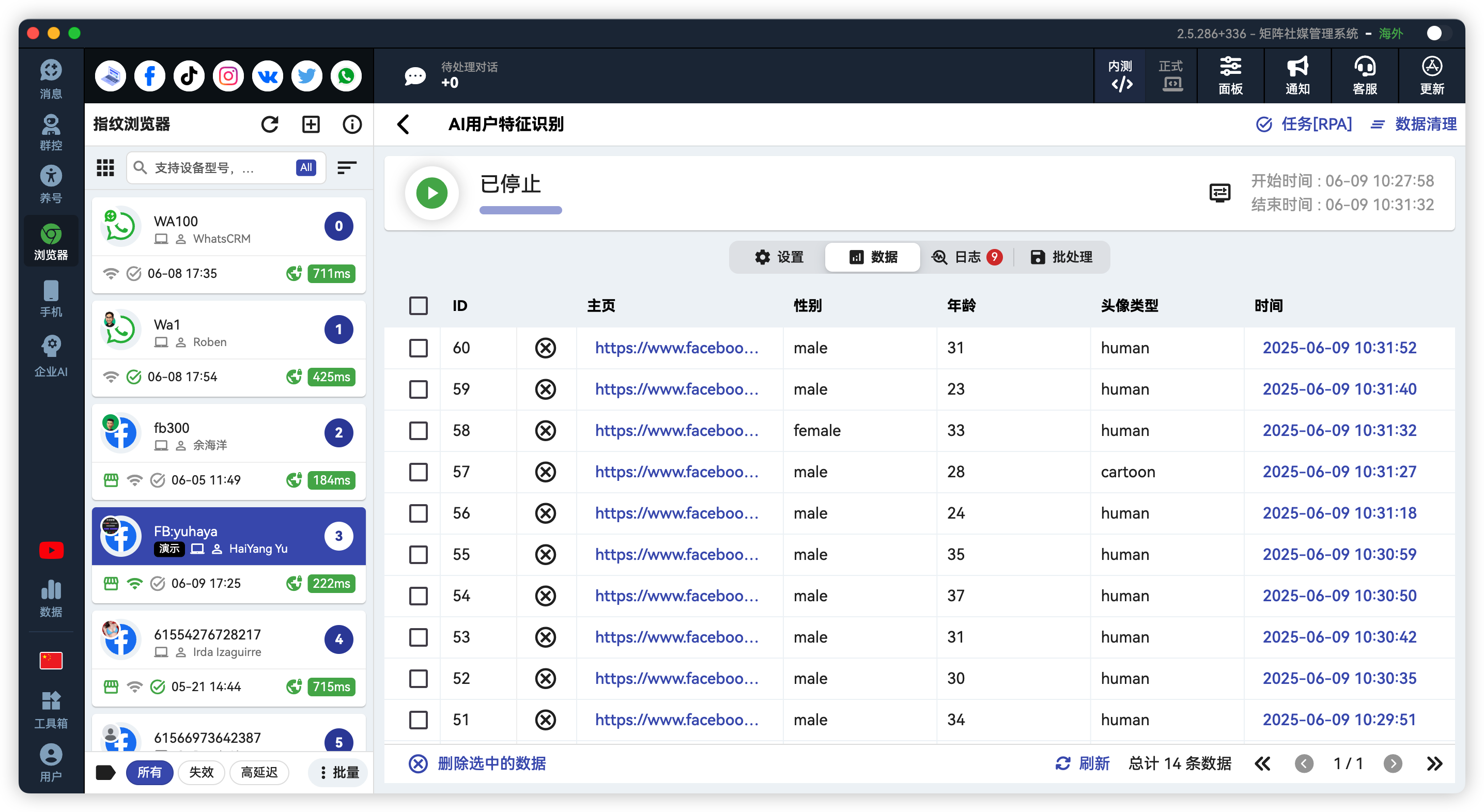Image resolution: width=1484 pixels, height=812 pixels.
Task: Click the China flag language icon
Action: [x=51, y=660]
